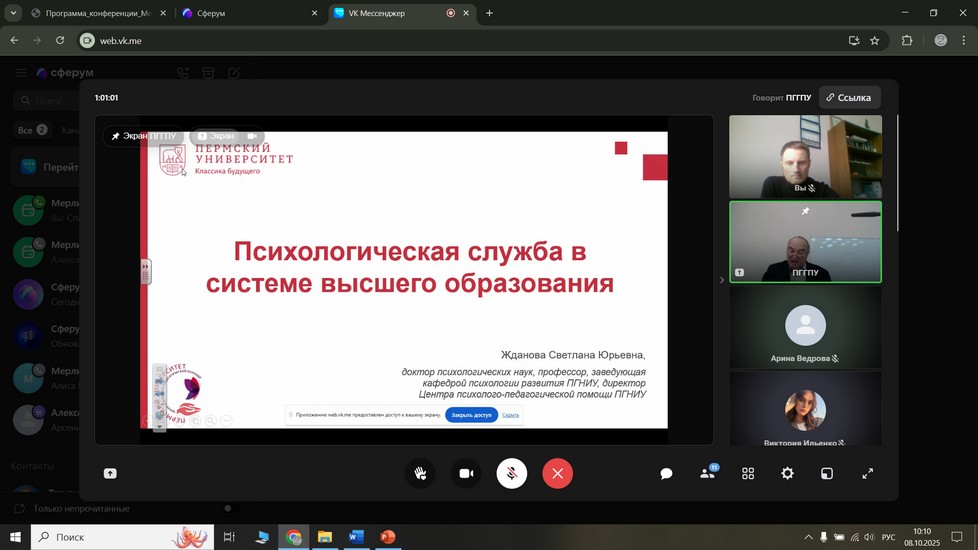Toggle the camera on or off
This screenshot has width=978, height=550.
(x=466, y=473)
